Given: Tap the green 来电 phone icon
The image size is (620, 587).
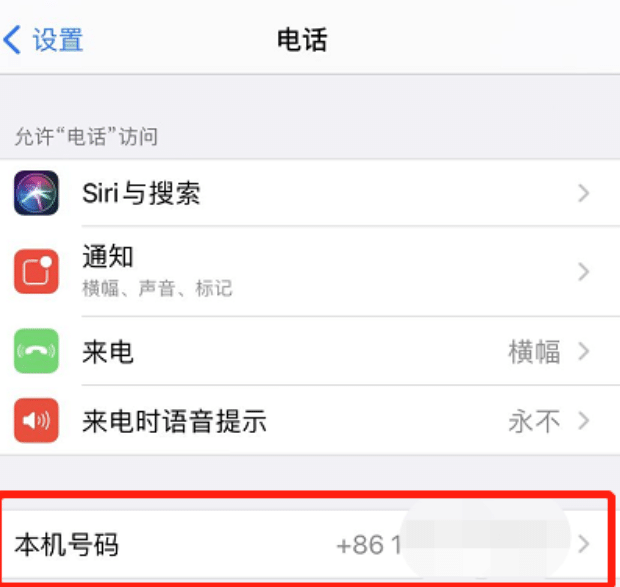Looking at the screenshot, I should (x=36, y=351).
